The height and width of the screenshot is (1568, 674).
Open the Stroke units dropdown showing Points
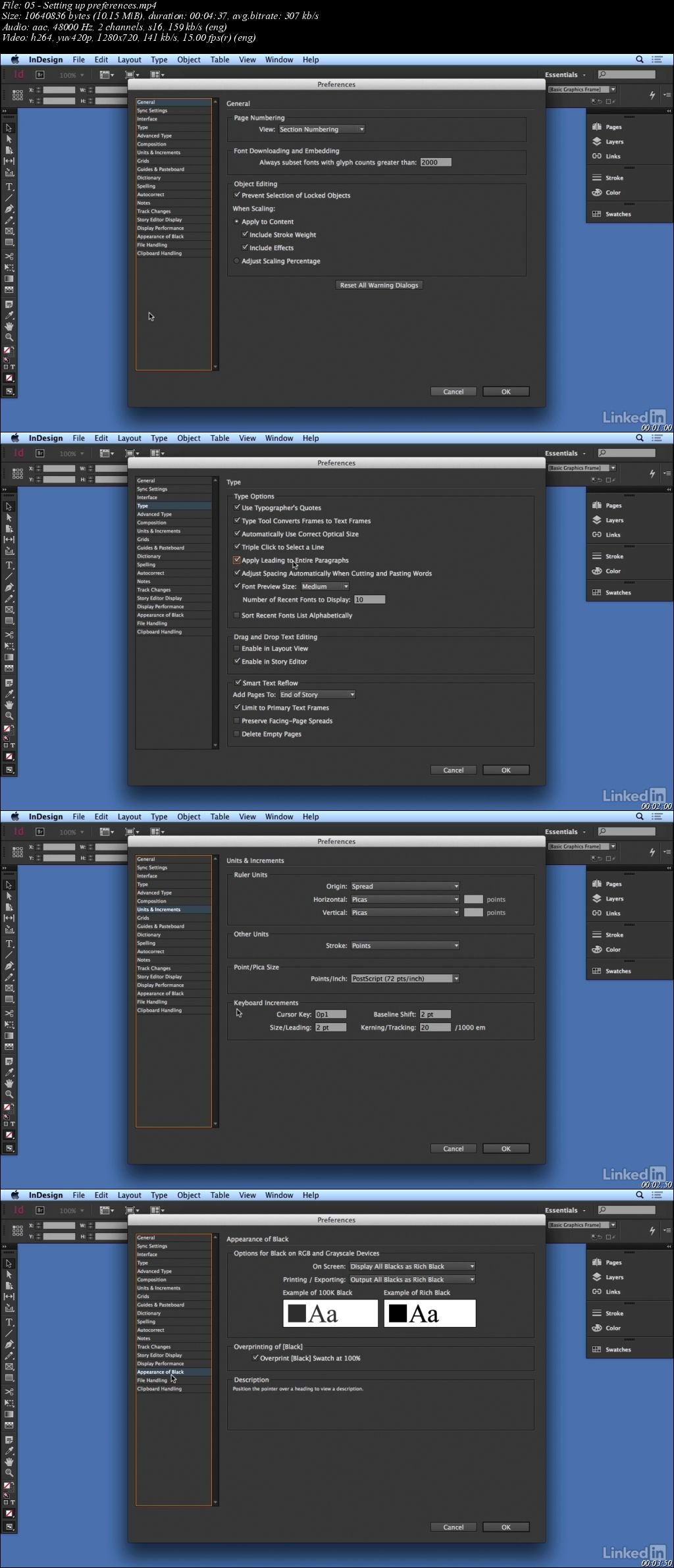(x=405, y=945)
